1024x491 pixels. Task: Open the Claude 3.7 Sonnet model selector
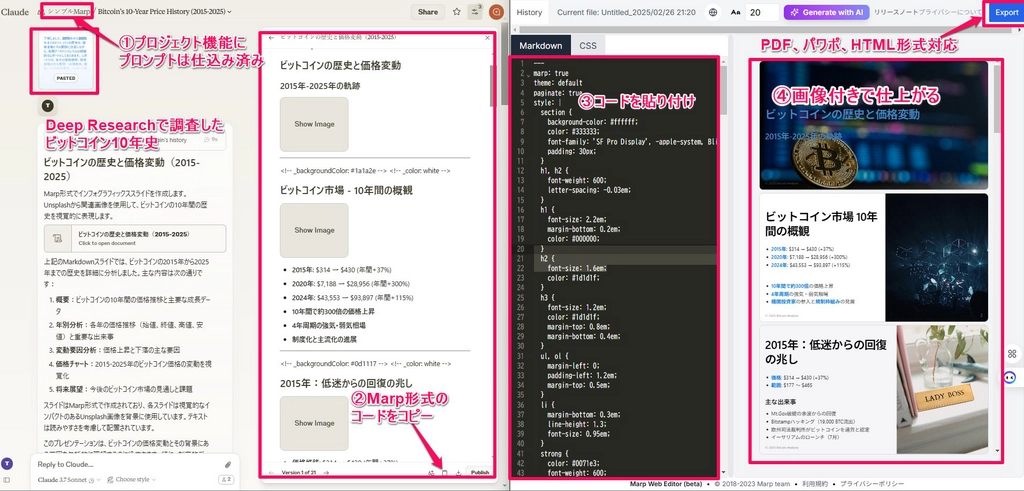pos(67,479)
